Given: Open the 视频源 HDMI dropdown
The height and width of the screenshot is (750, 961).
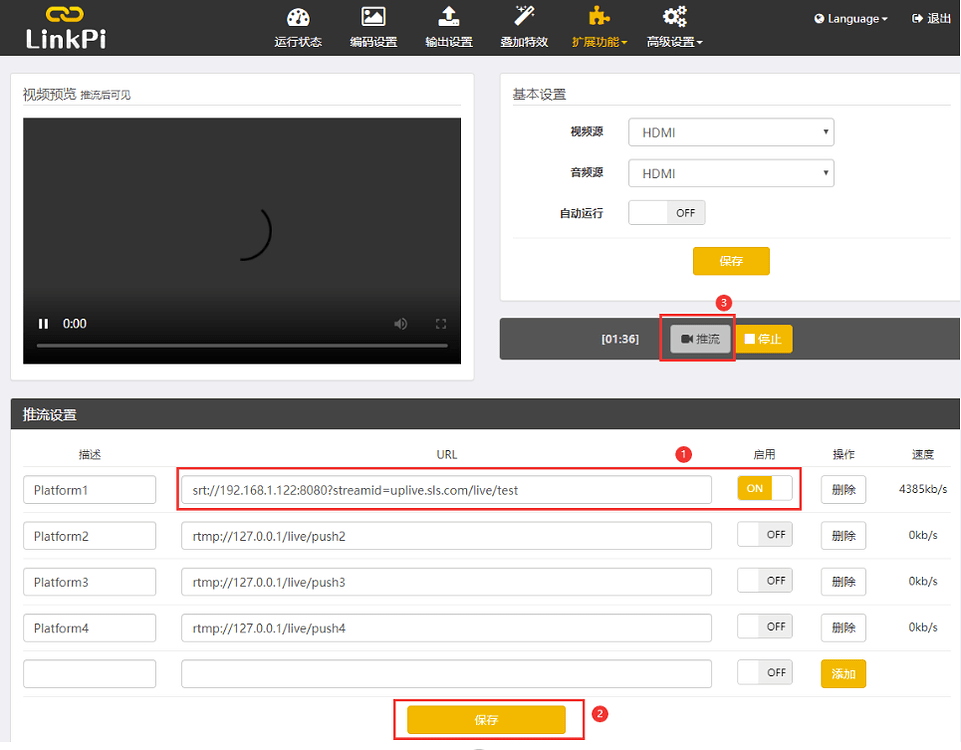Looking at the screenshot, I should coord(730,132).
